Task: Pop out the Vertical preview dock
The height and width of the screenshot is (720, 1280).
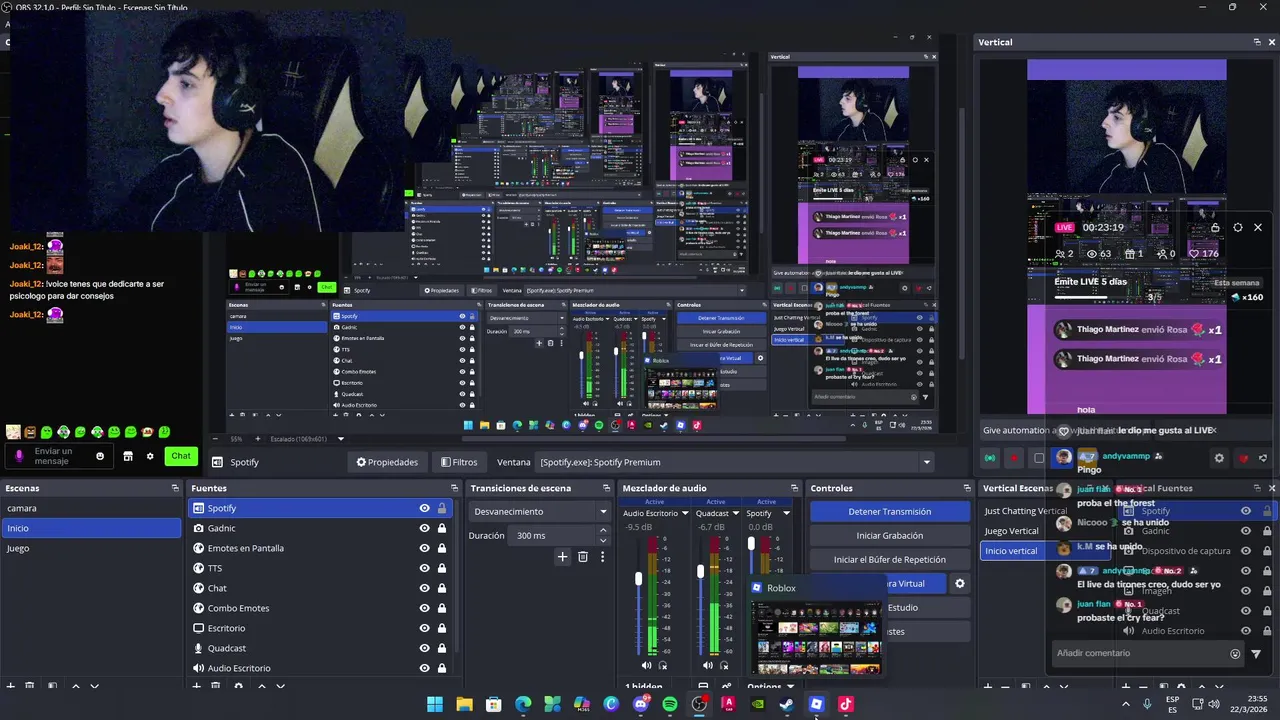Action: [1257, 42]
